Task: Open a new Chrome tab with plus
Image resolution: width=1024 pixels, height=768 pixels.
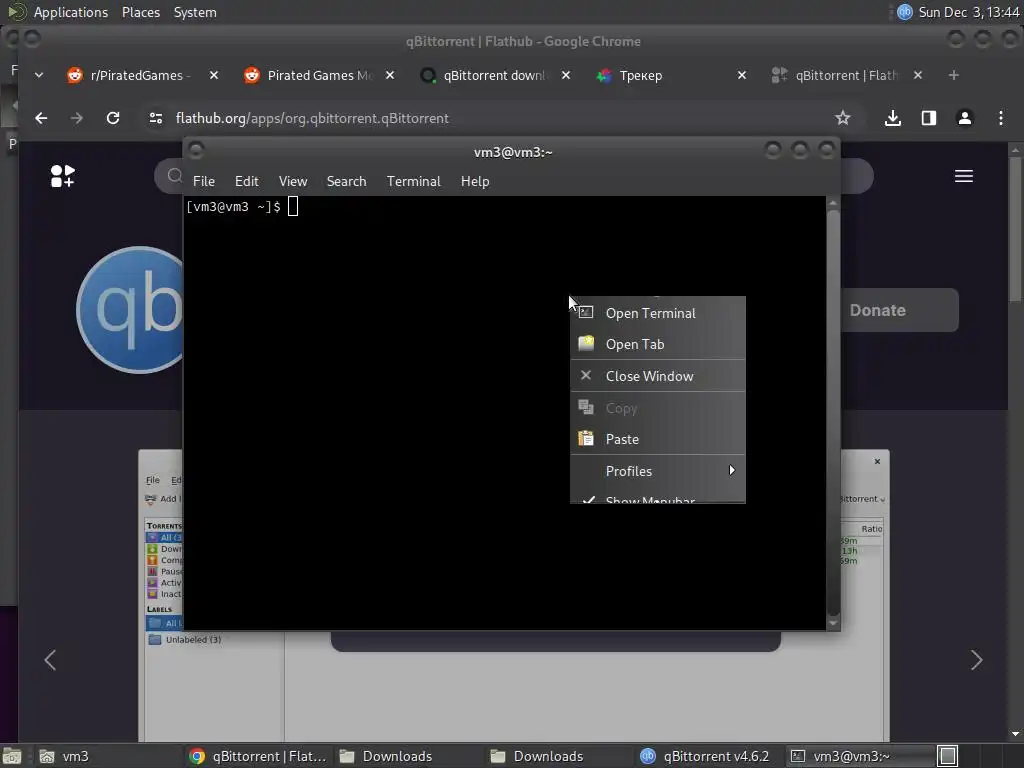Action: [x=953, y=76]
